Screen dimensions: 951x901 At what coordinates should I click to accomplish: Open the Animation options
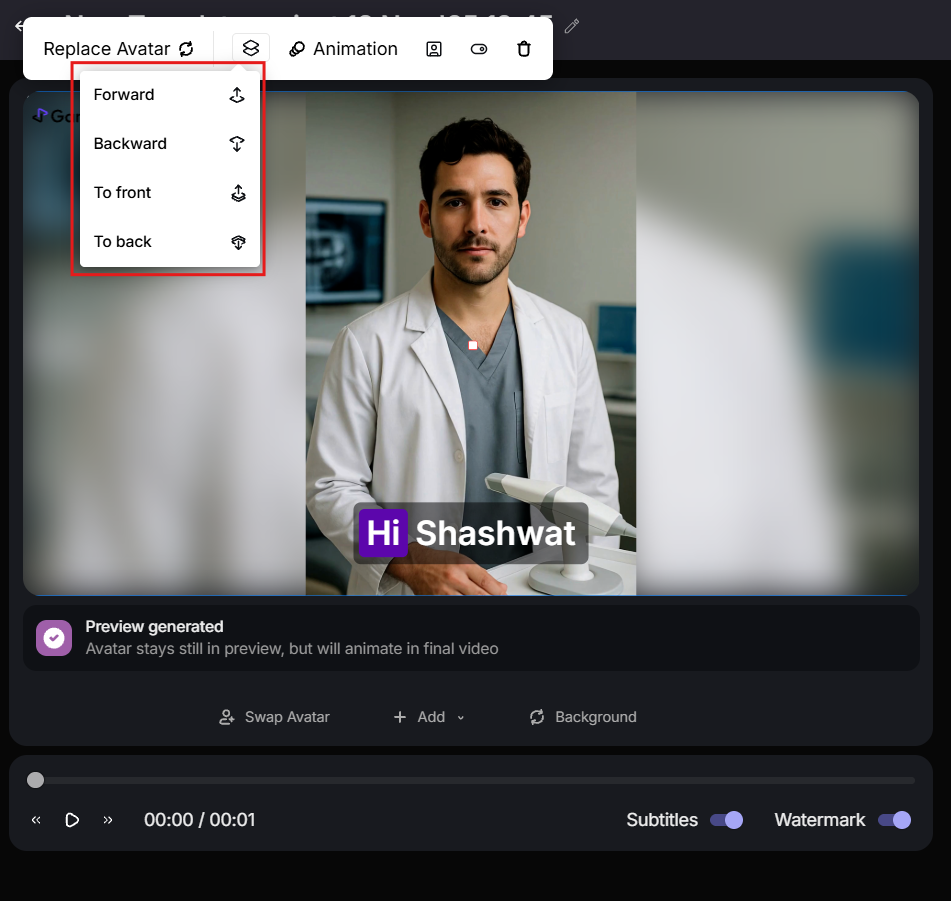[x=343, y=49]
